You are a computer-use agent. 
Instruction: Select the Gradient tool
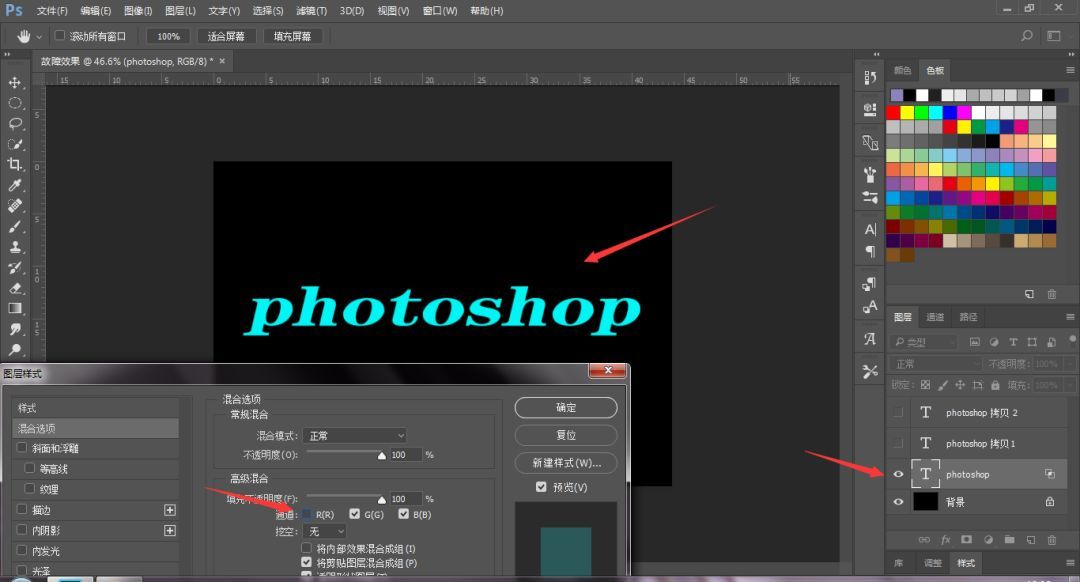(x=14, y=309)
